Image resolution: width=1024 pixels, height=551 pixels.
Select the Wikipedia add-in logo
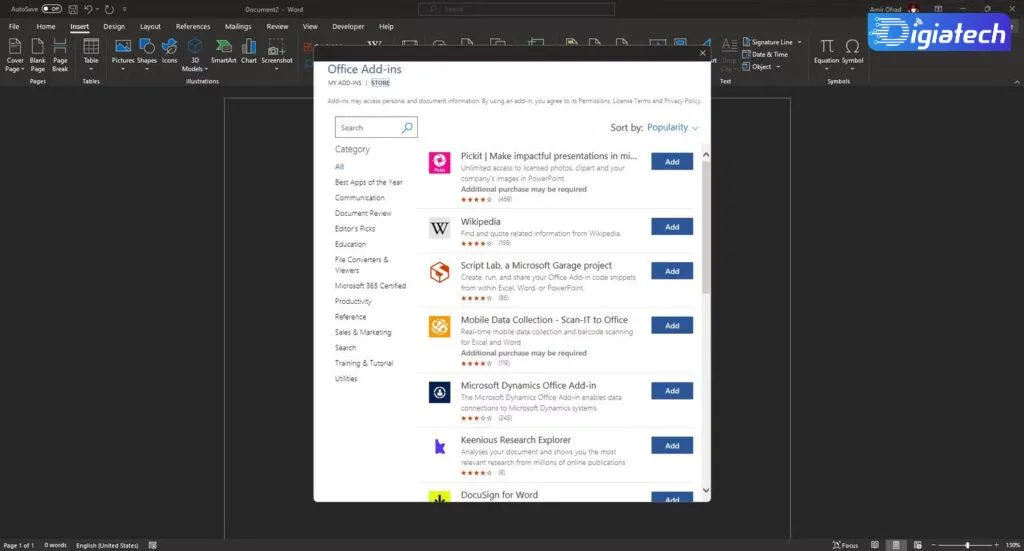pyautogui.click(x=440, y=228)
